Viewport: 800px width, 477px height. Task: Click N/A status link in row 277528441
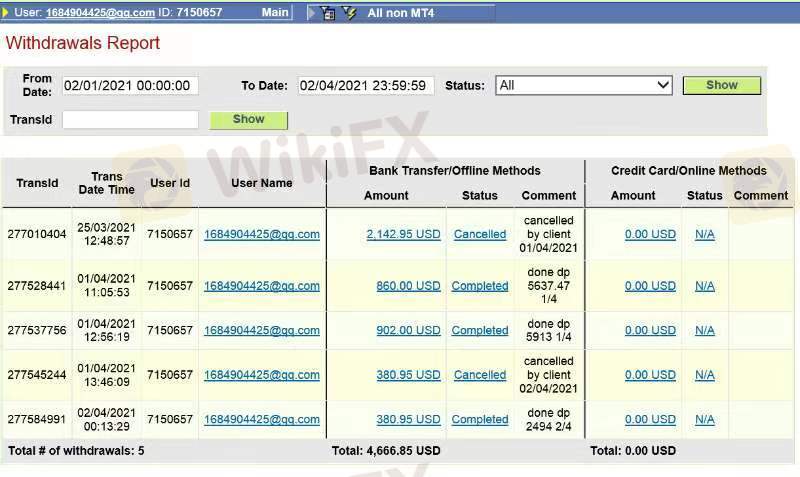[705, 286]
